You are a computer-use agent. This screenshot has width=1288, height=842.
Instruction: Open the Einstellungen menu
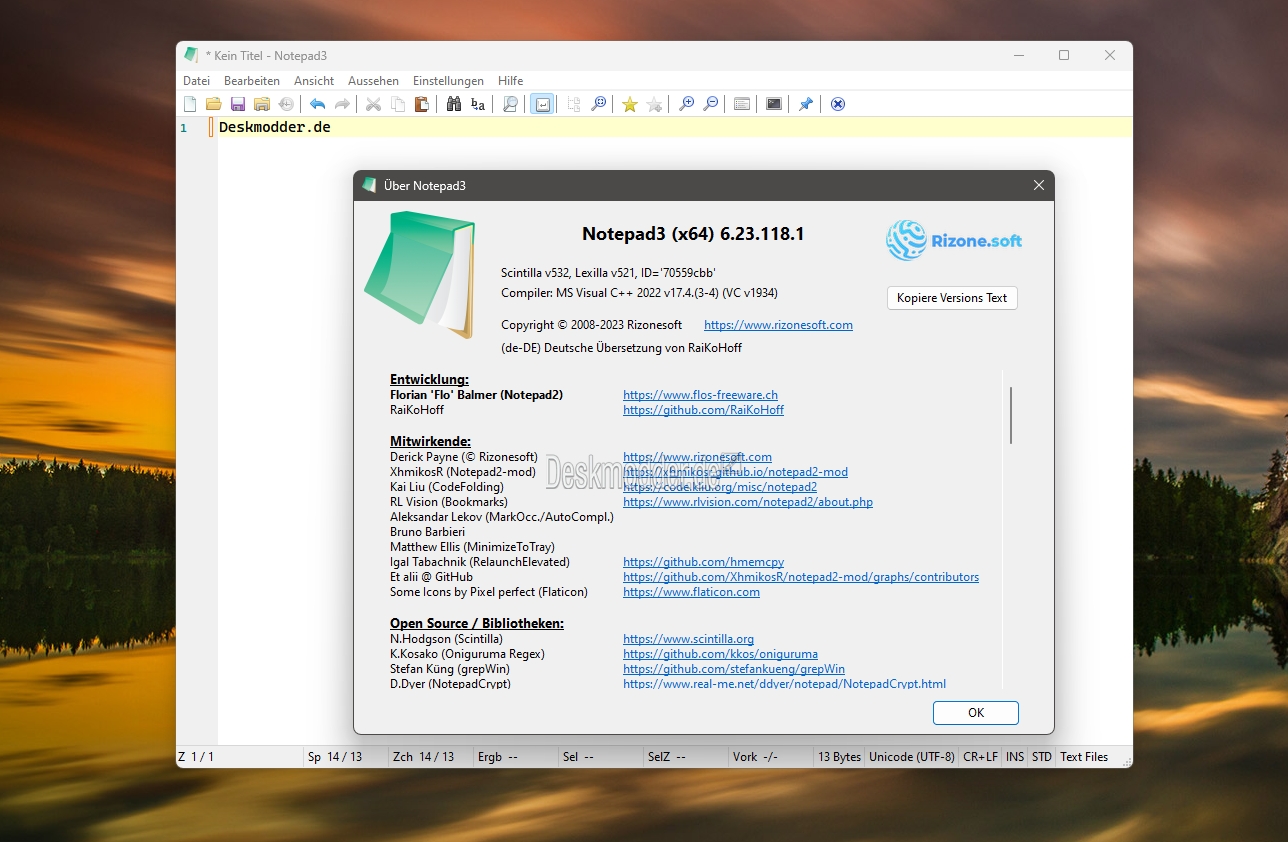point(448,81)
